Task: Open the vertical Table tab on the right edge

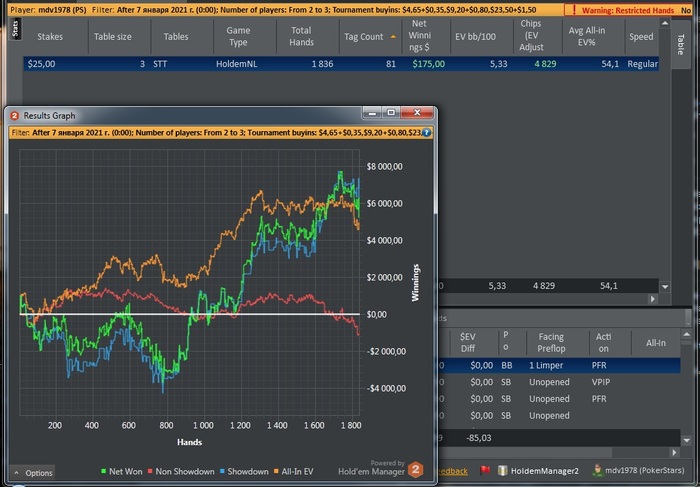Action: pos(680,44)
